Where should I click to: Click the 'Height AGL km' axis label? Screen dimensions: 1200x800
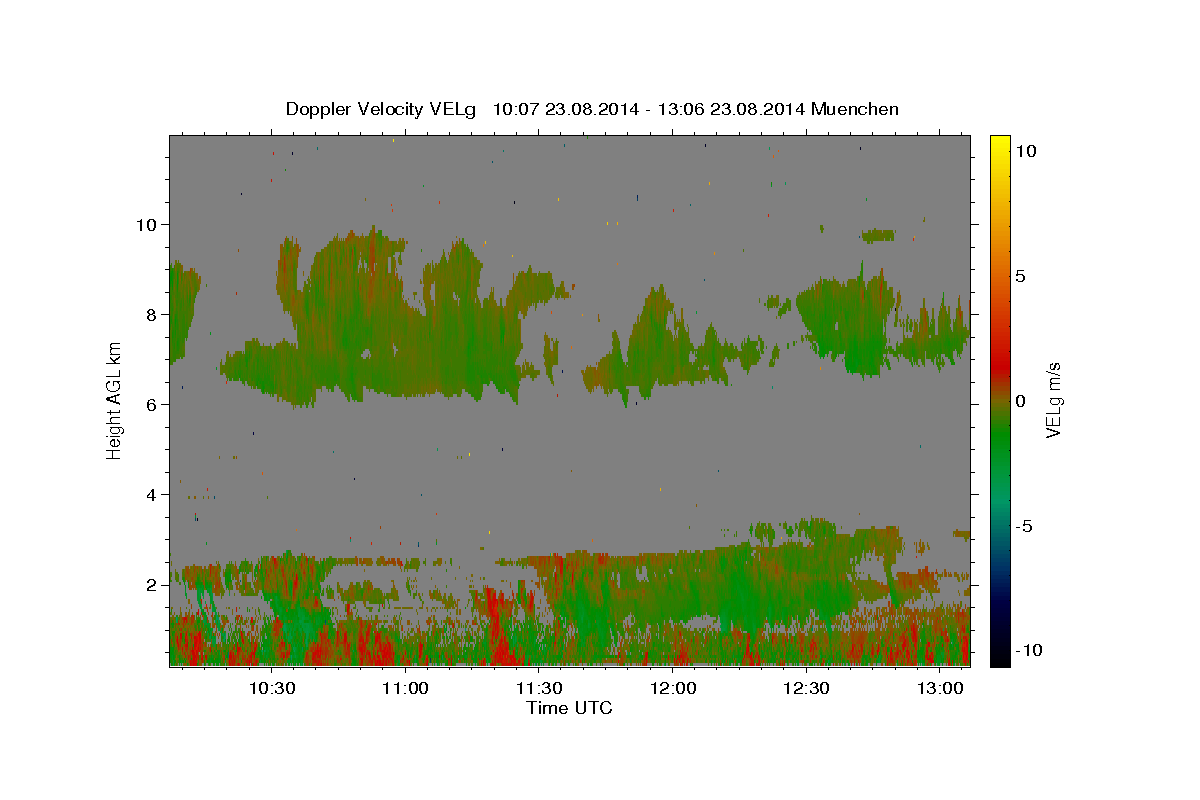point(114,400)
